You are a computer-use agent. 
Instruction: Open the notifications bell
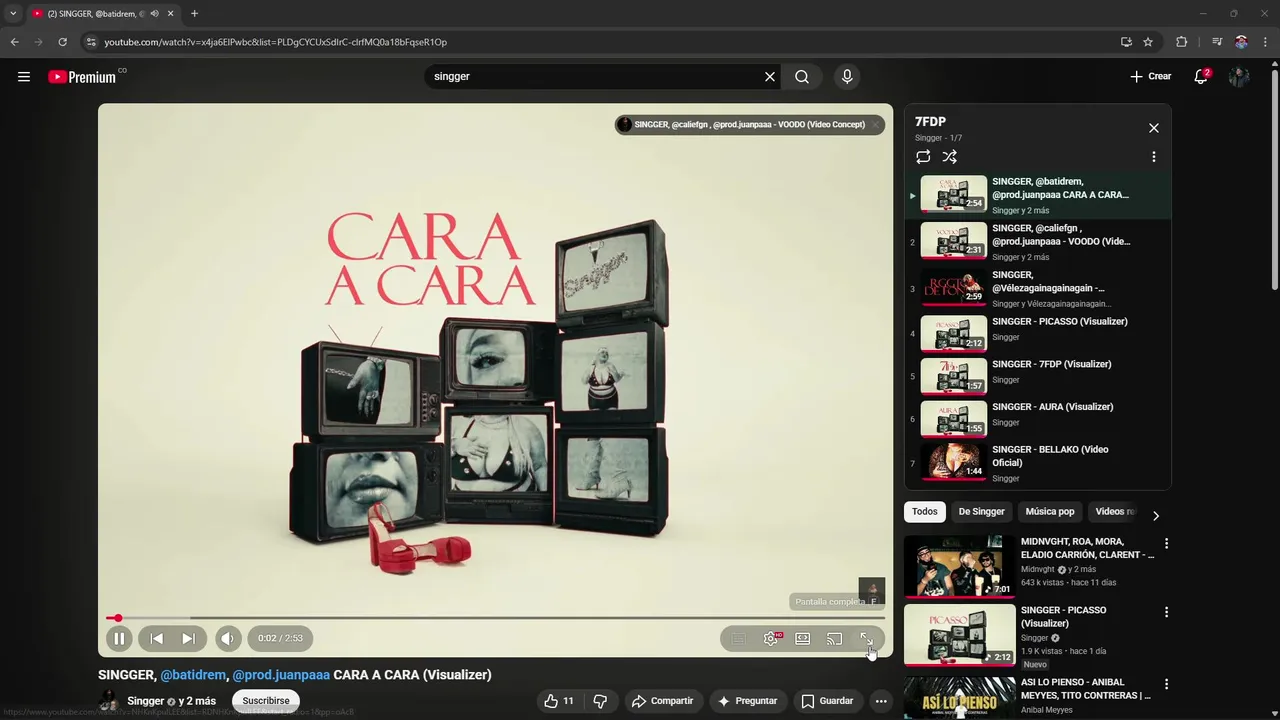1201,76
